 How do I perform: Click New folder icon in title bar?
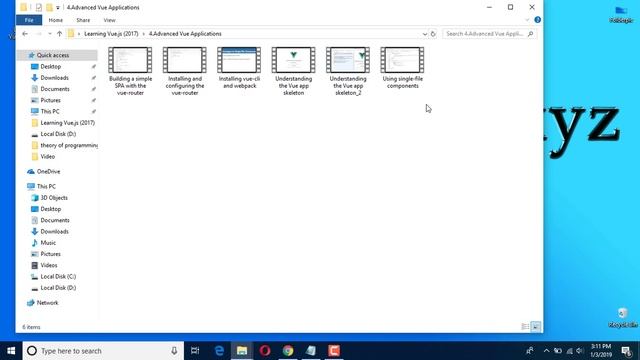[x=49, y=7]
